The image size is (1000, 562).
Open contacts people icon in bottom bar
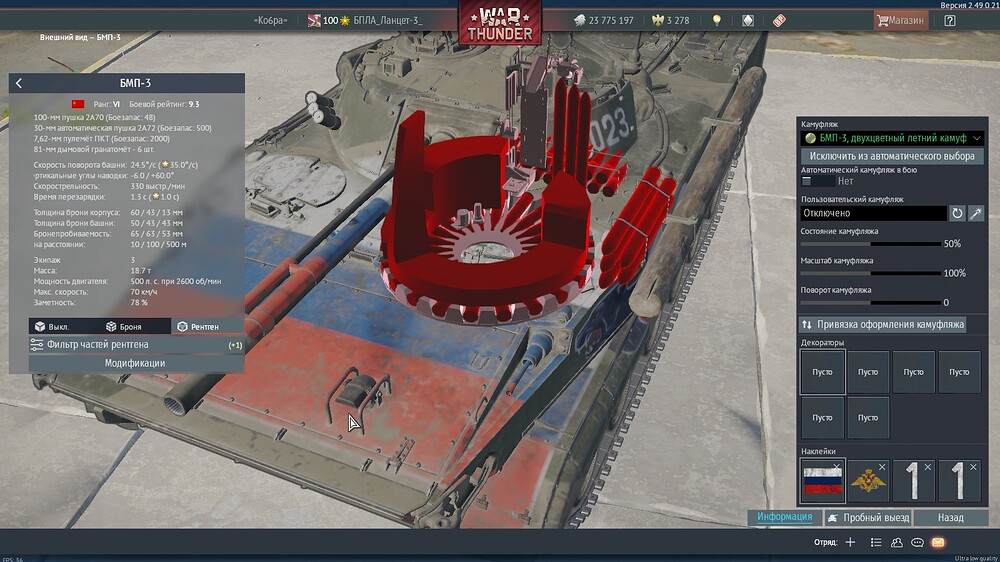point(897,542)
